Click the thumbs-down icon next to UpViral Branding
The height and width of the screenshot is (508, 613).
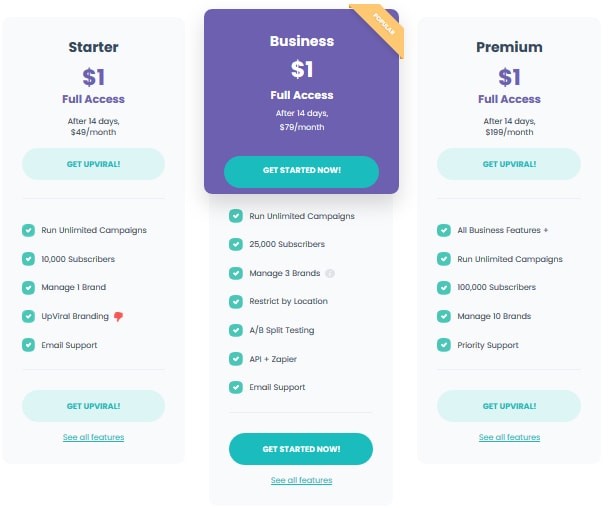118,316
